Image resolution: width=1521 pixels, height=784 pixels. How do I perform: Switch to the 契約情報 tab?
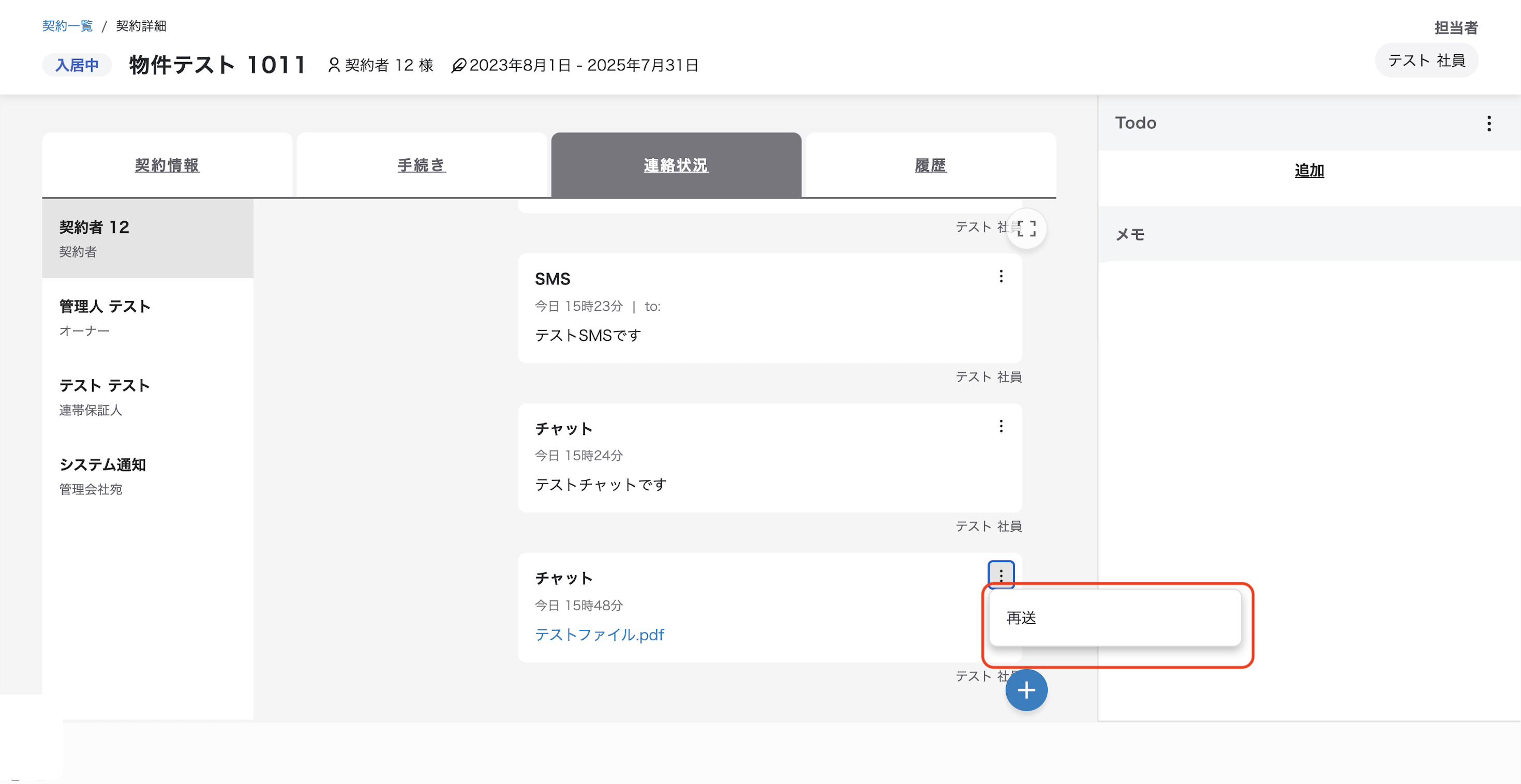pyautogui.click(x=167, y=164)
